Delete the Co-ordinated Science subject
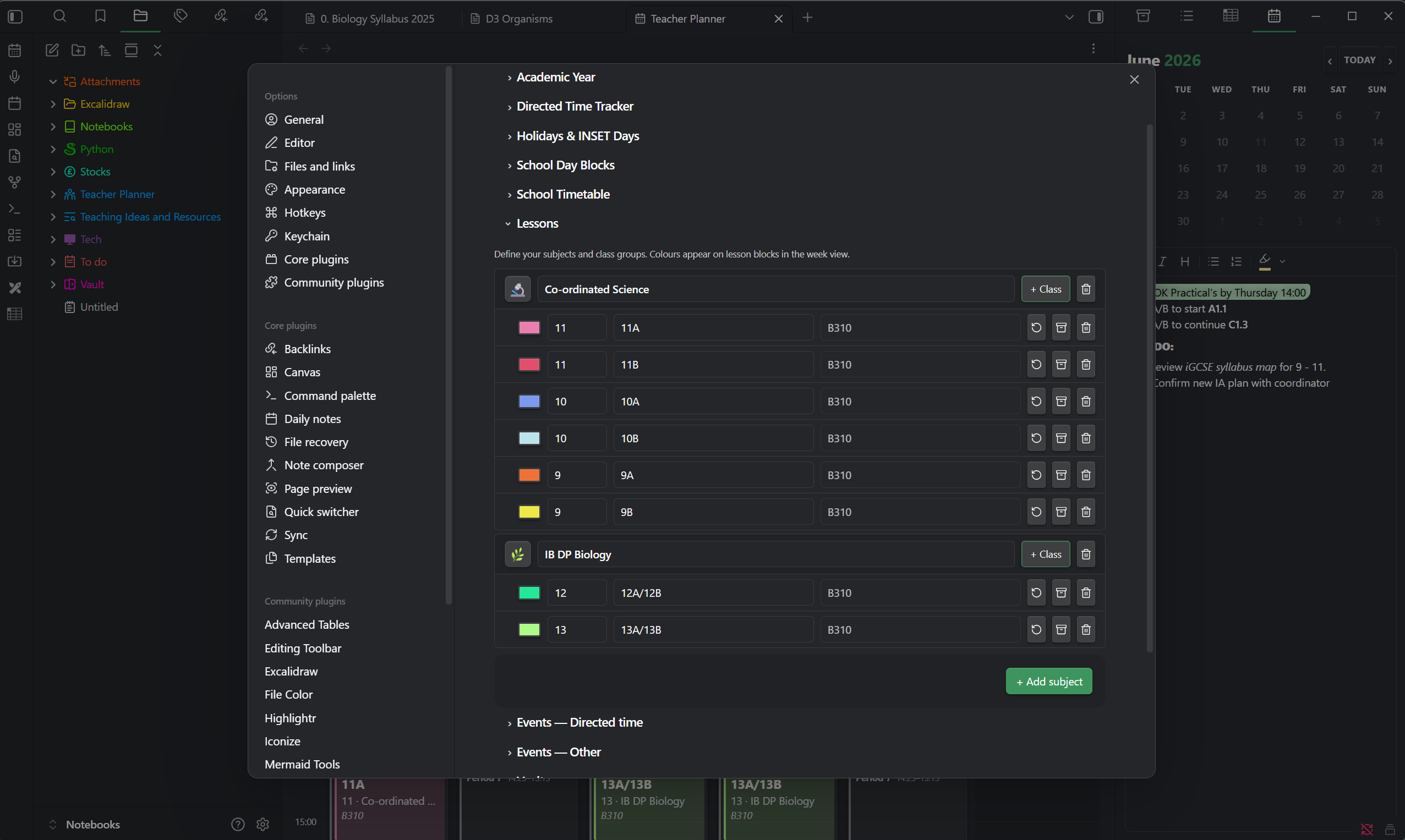The image size is (1405, 840). coord(1086,289)
